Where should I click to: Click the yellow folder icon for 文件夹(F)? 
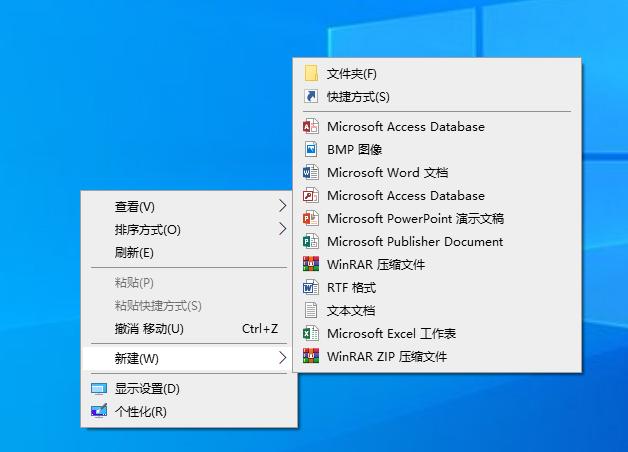(x=311, y=74)
